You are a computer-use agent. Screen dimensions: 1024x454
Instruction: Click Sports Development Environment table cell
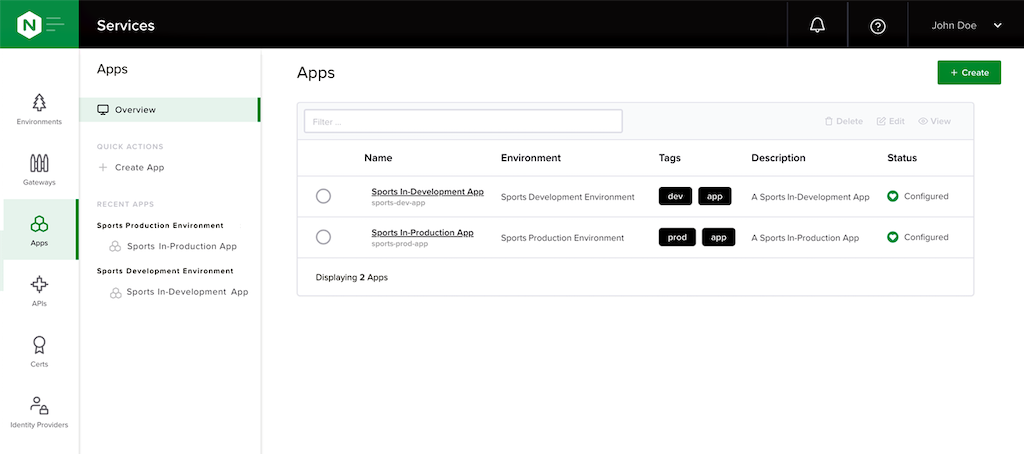[568, 197]
